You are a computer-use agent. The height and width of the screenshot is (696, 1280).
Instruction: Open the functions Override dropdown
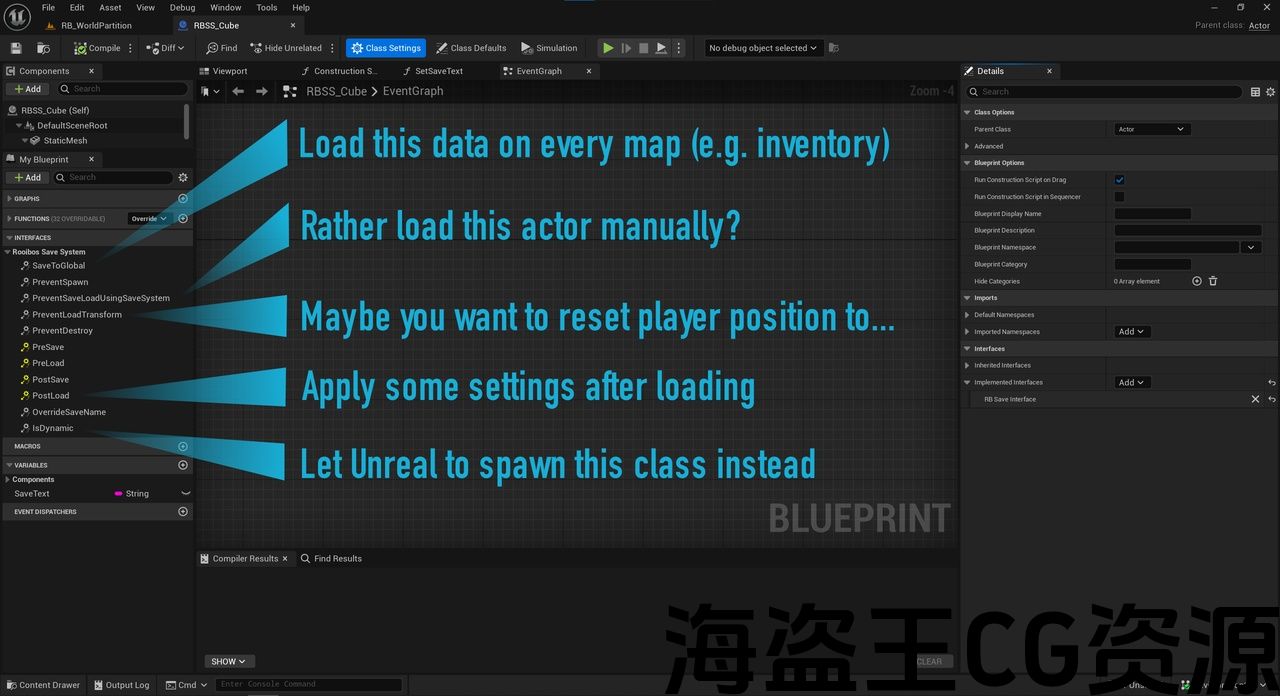[148, 218]
